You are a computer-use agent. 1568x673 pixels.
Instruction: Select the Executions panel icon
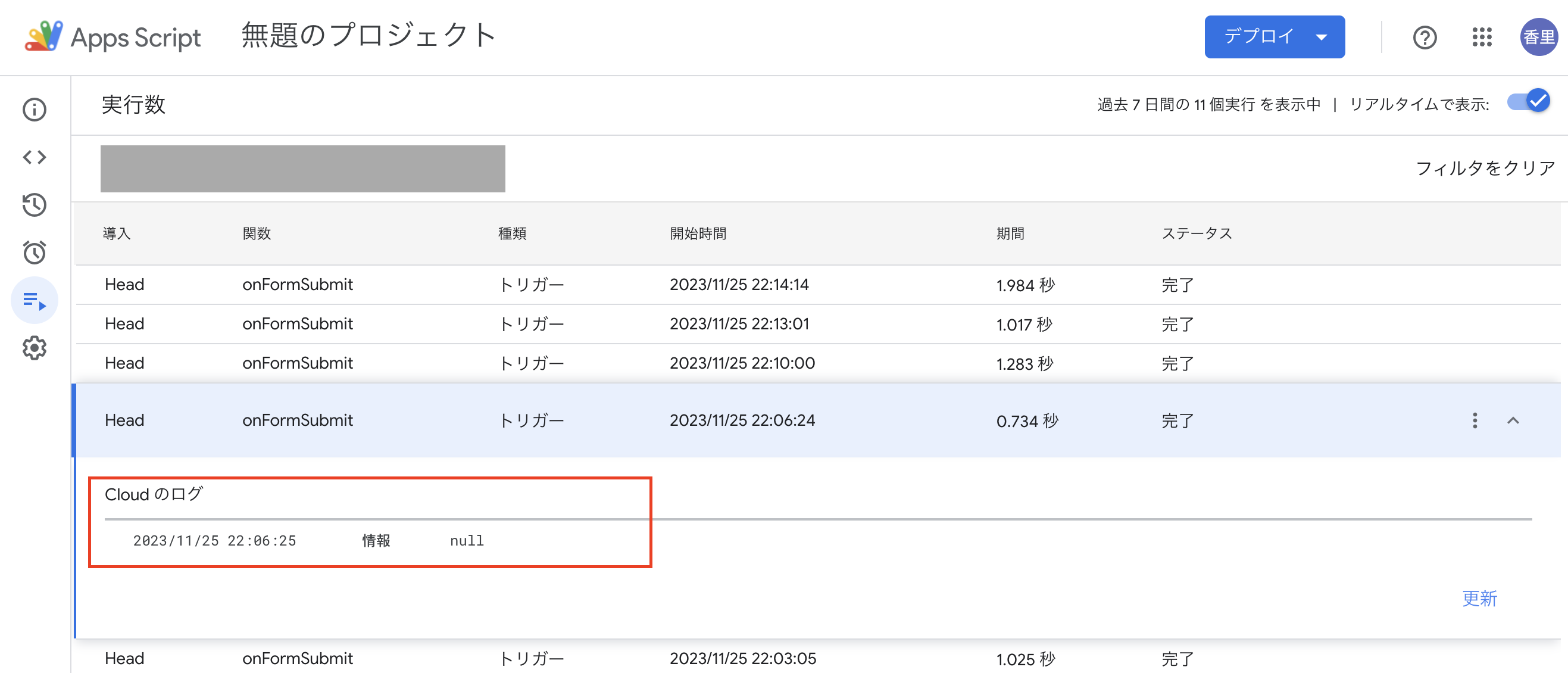[x=35, y=300]
